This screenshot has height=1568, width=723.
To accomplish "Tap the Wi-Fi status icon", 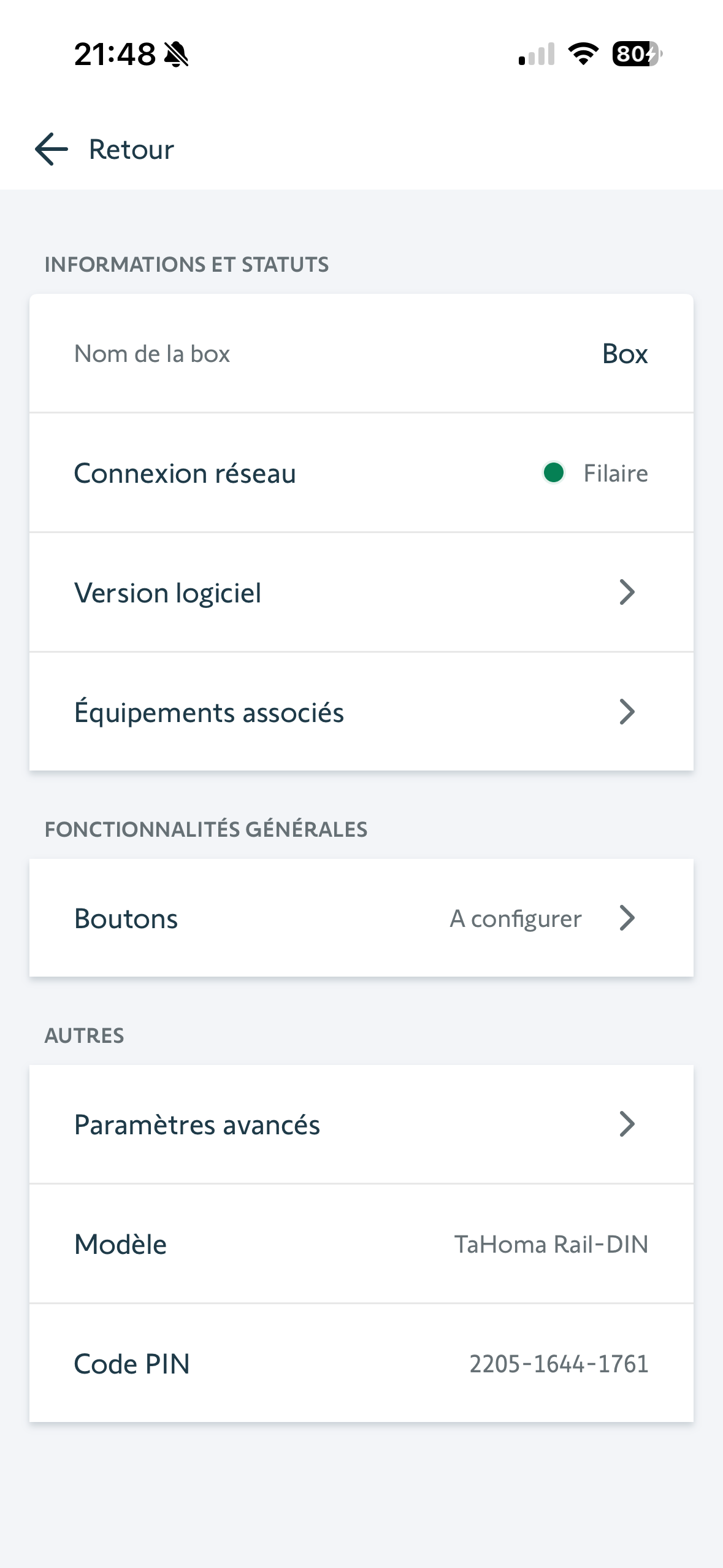I will [583, 54].
